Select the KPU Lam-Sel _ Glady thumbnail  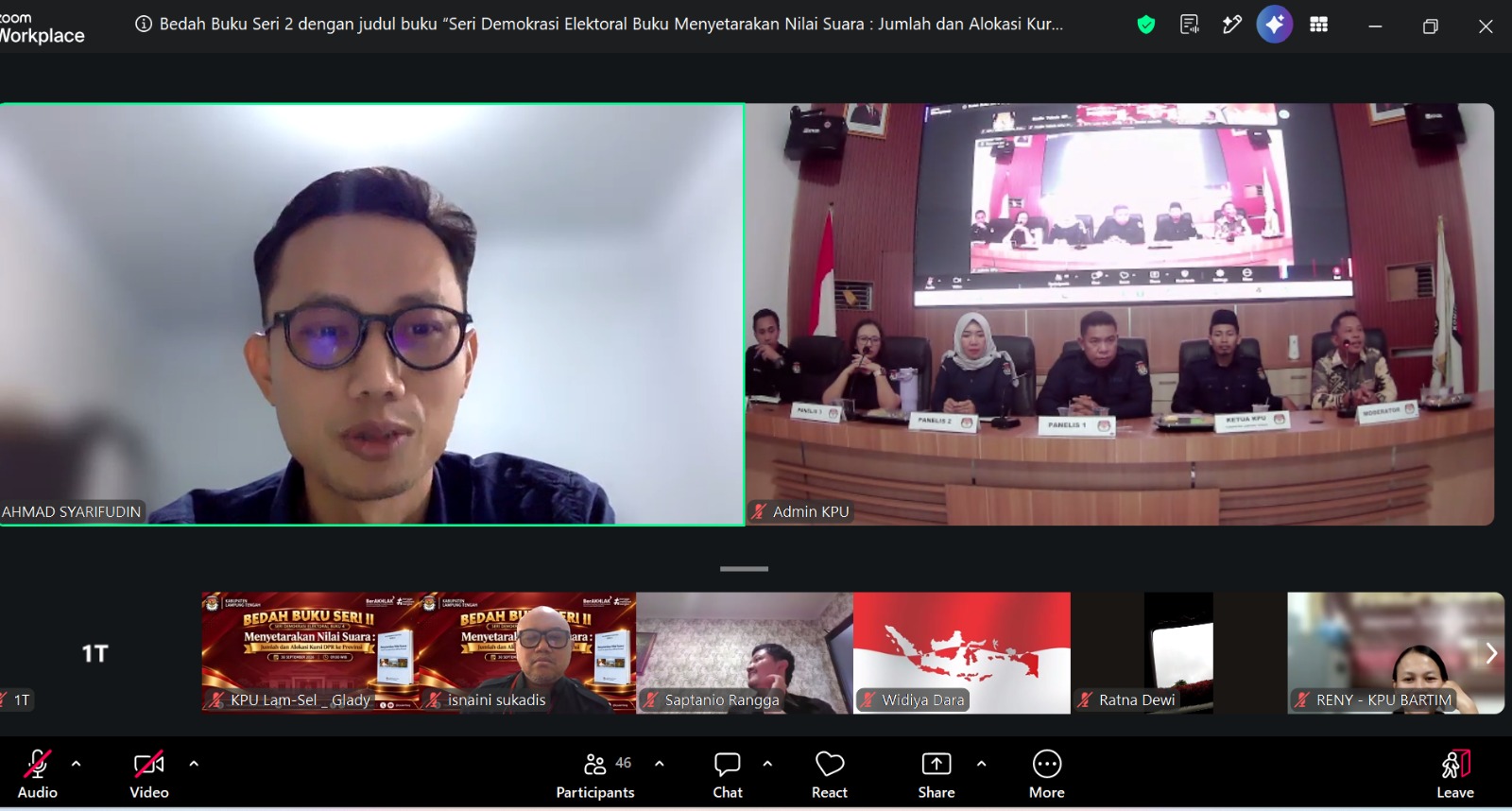tap(310, 652)
